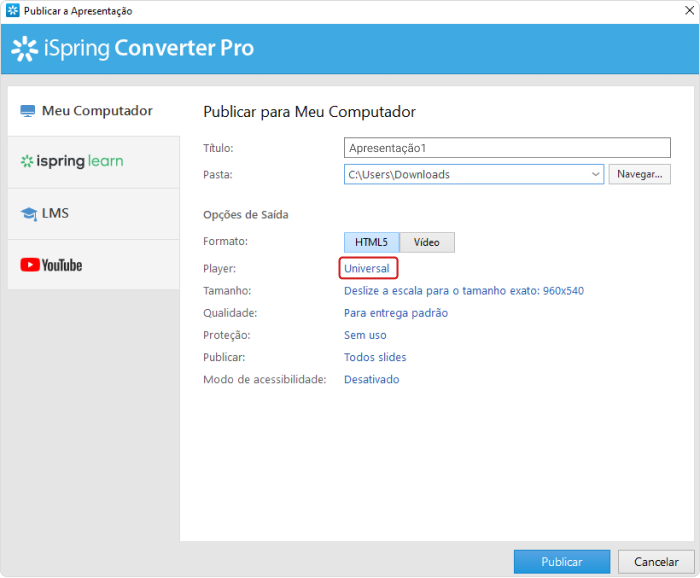
Task: Click the Pasta: label
Action: click(218, 175)
